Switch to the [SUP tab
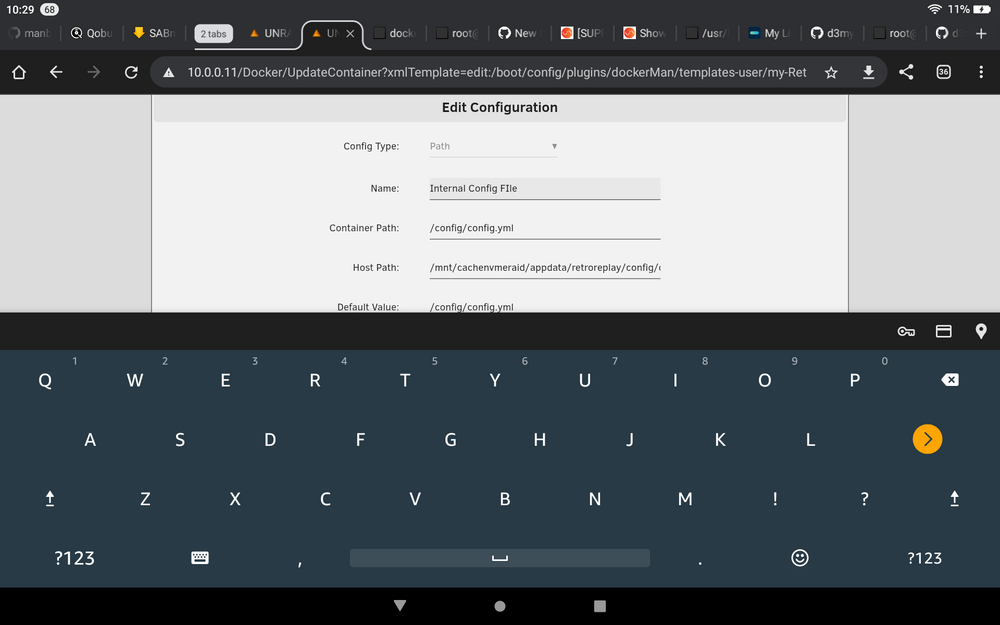This screenshot has height=625, width=1000. (581, 33)
